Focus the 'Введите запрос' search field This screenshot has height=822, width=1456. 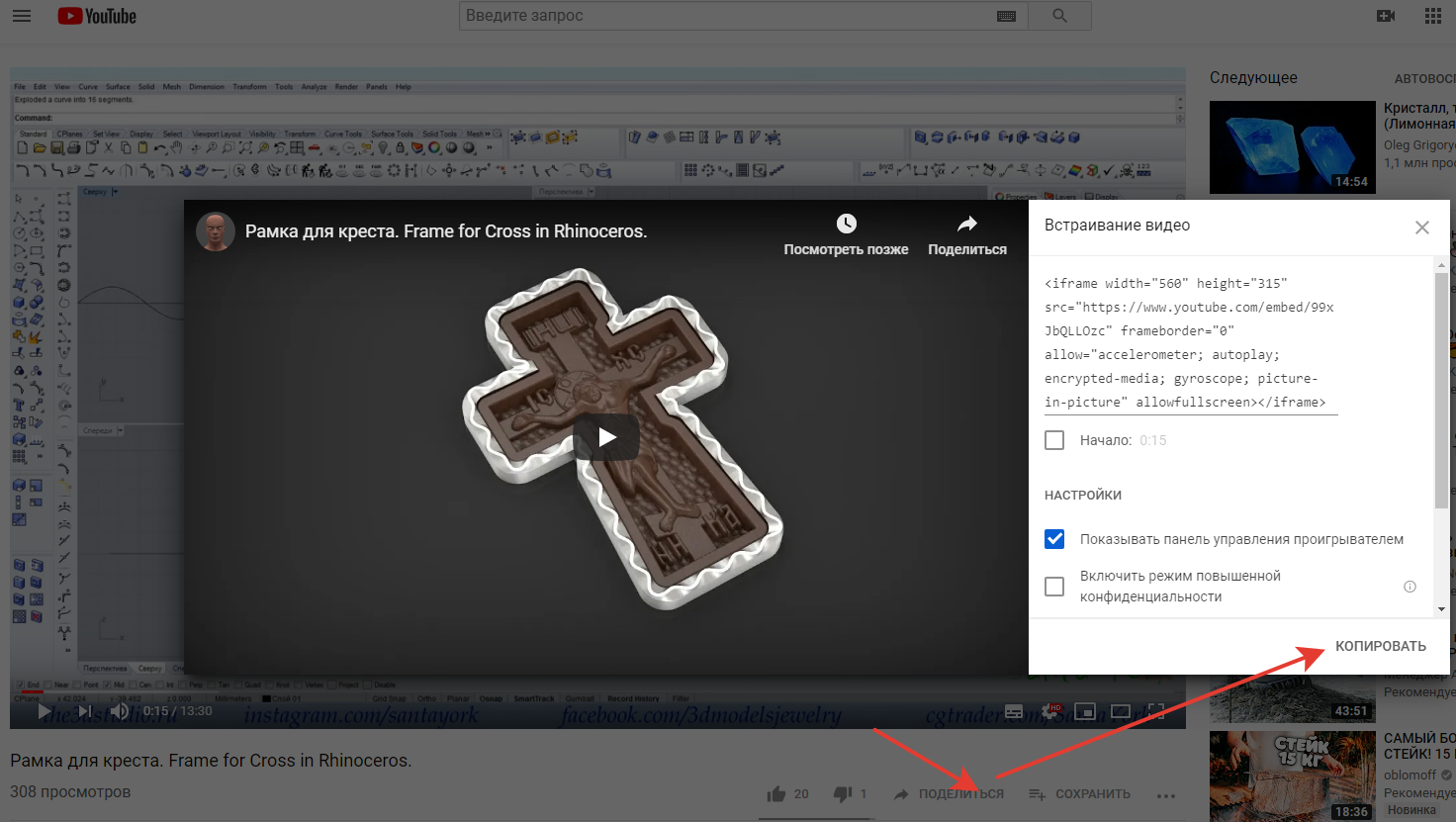[x=727, y=16]
